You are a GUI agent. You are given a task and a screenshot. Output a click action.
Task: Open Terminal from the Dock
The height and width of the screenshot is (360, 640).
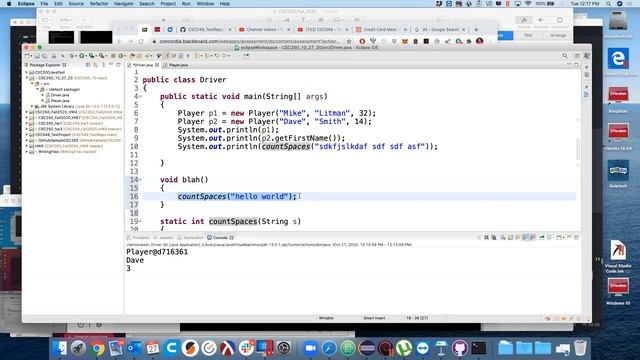coord(479,348)
